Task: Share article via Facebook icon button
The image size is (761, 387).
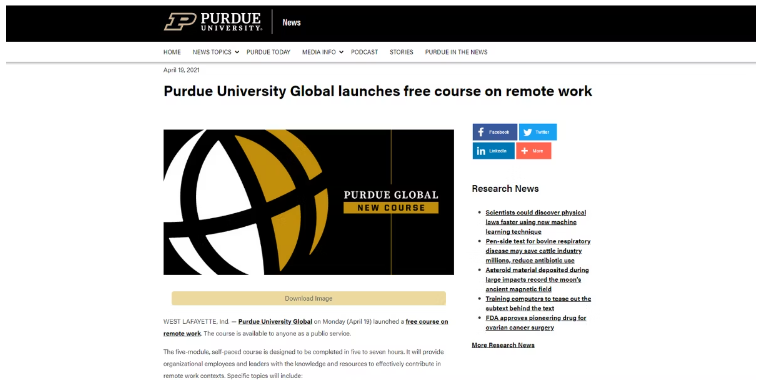Action: click(x=495, y=132)
